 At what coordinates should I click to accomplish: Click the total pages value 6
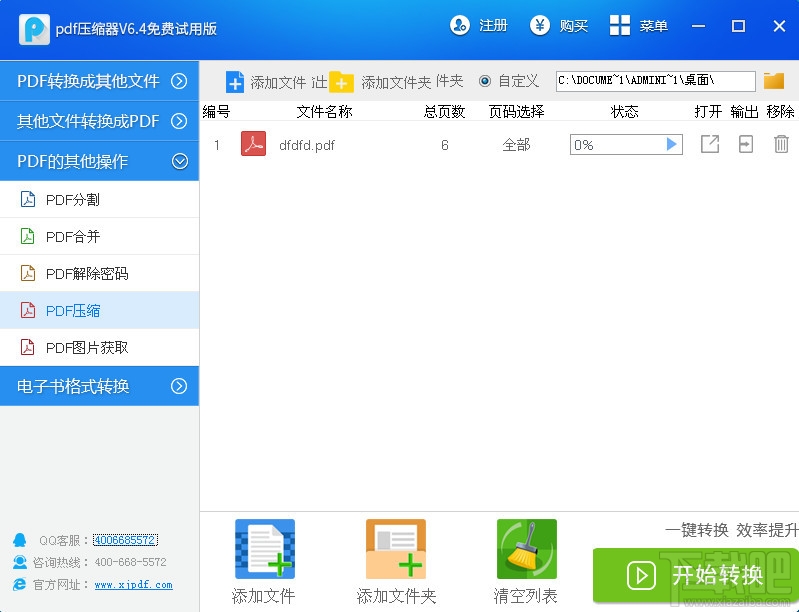pyautogui.click(x=445, y=145)
